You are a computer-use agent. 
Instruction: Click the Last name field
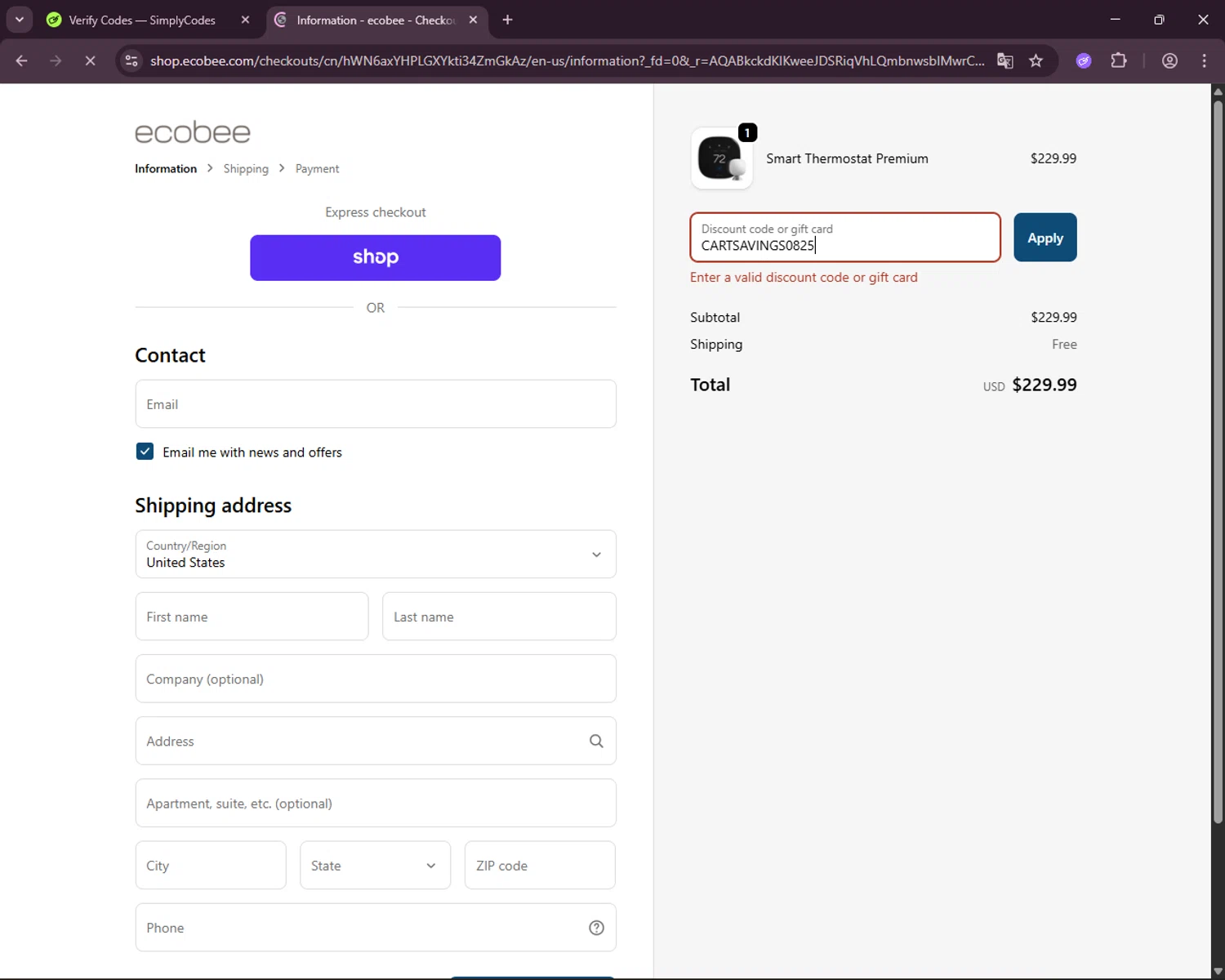click(499, 617)
